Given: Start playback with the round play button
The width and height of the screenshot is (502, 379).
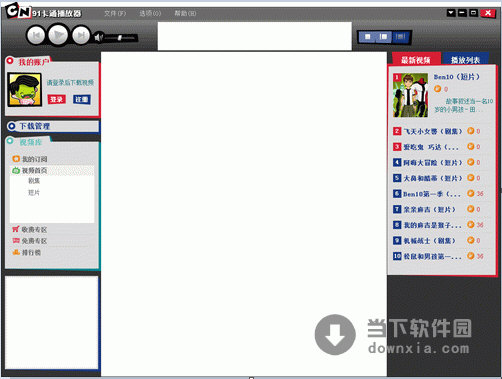Looking at the screenshot, I should tap(58, 35).
